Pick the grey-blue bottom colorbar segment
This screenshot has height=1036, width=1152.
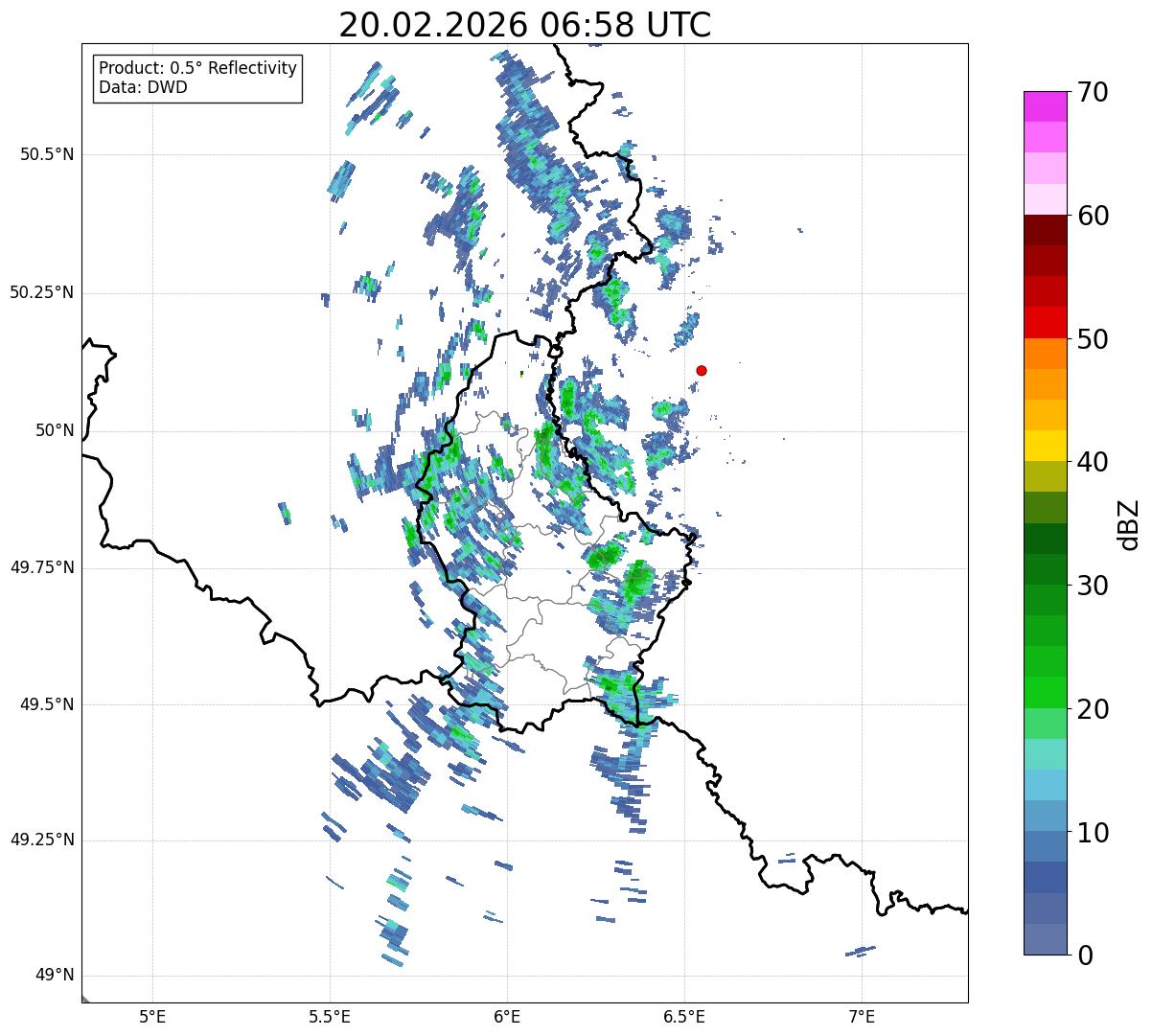(1045, 939)
